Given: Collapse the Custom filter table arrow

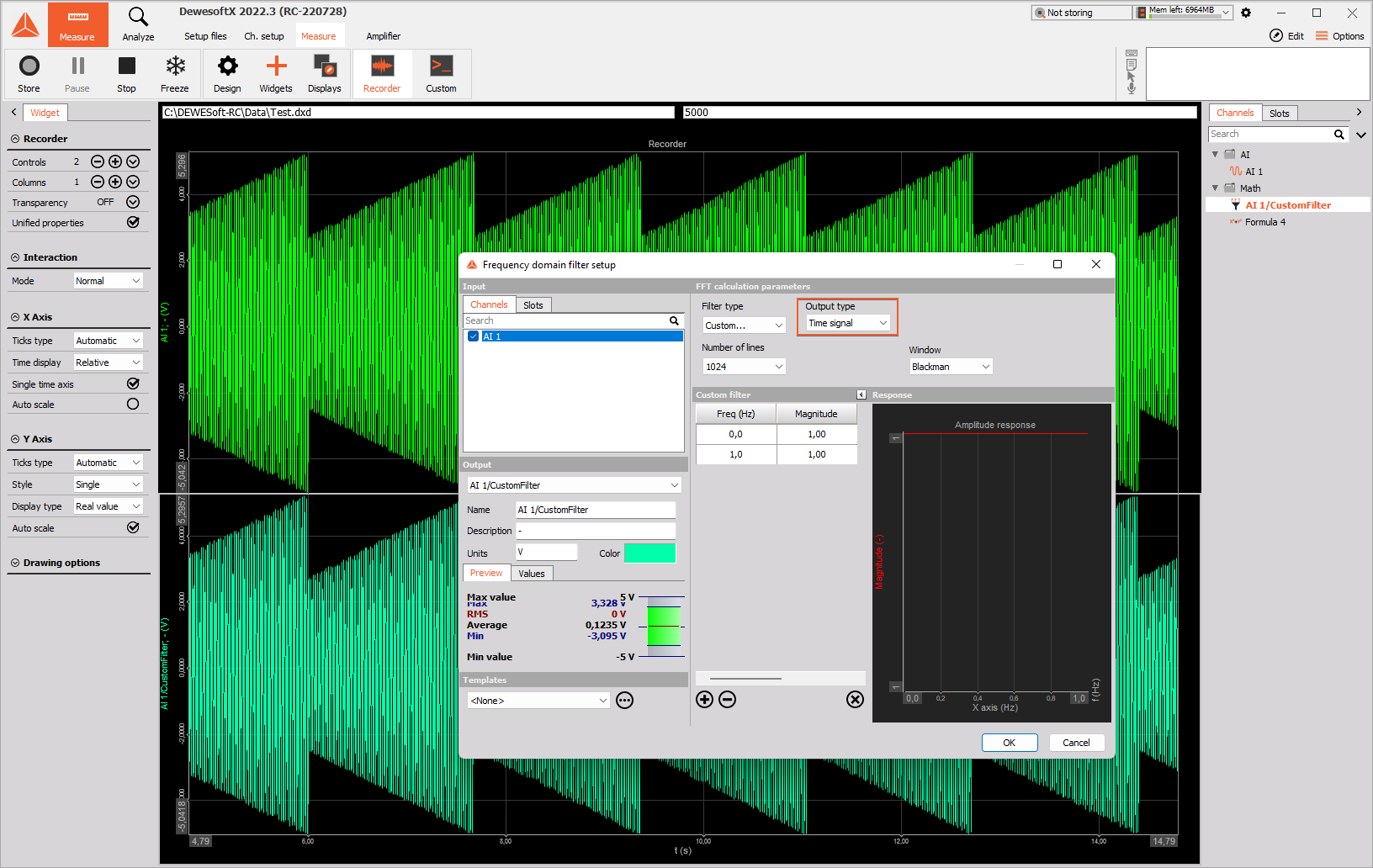Looking at the screenshot, I should [x=861, y=394].
